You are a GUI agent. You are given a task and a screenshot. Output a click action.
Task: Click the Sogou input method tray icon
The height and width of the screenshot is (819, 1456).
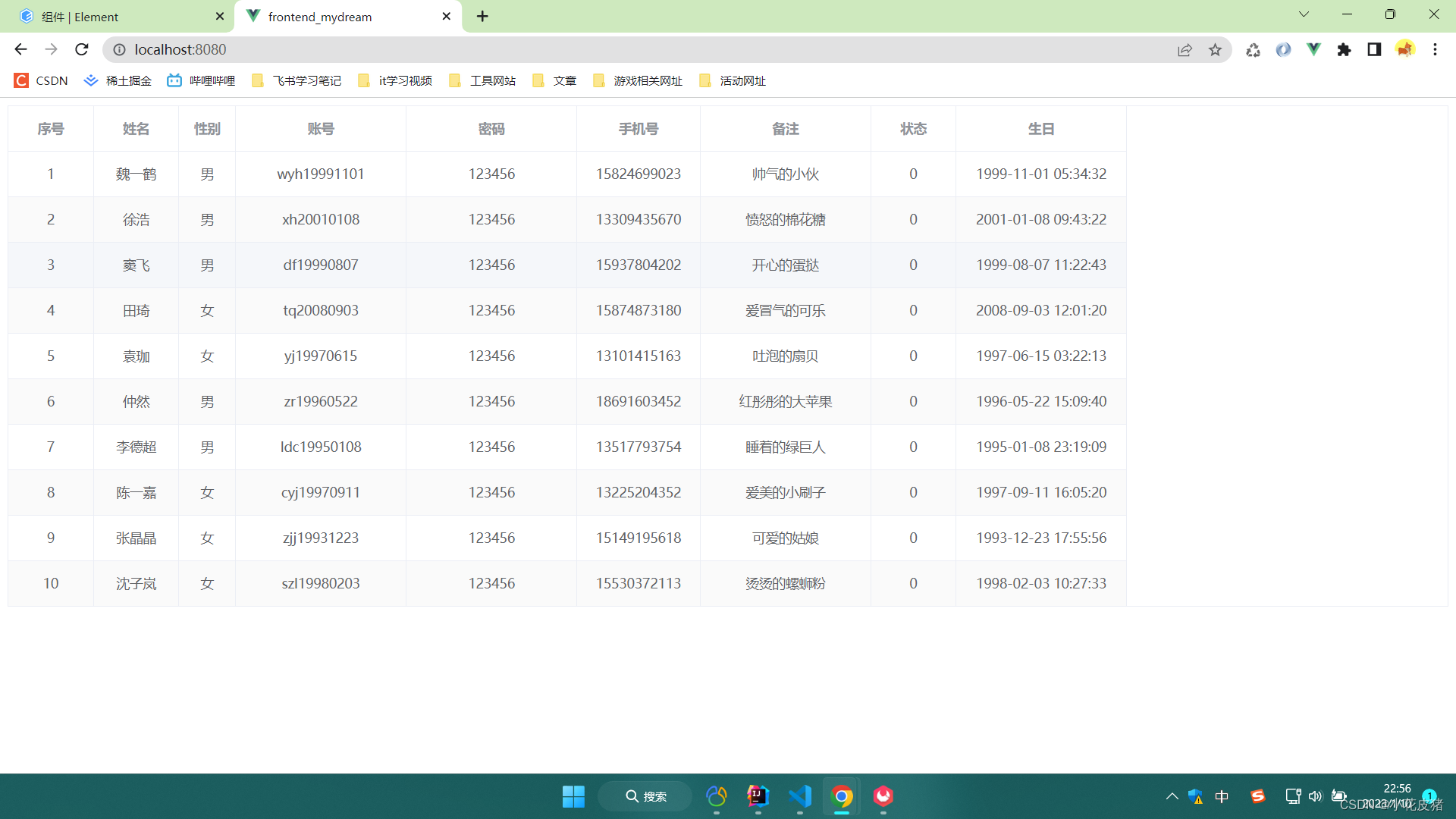1258,796
